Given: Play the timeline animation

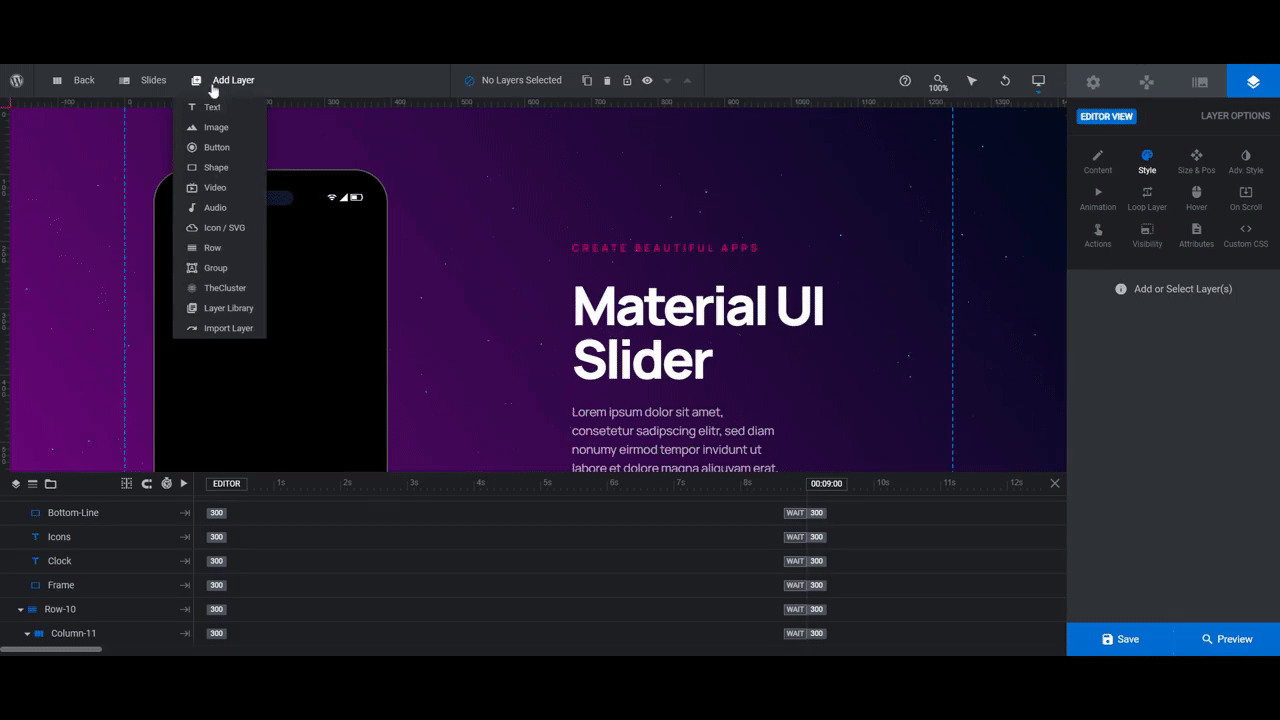Looking at the screenshot, I should tap(184, 484).
